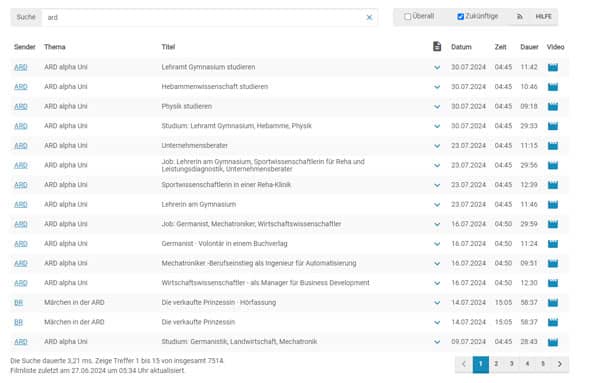Expand details for Germanist - Volontär row

(437, 244)
